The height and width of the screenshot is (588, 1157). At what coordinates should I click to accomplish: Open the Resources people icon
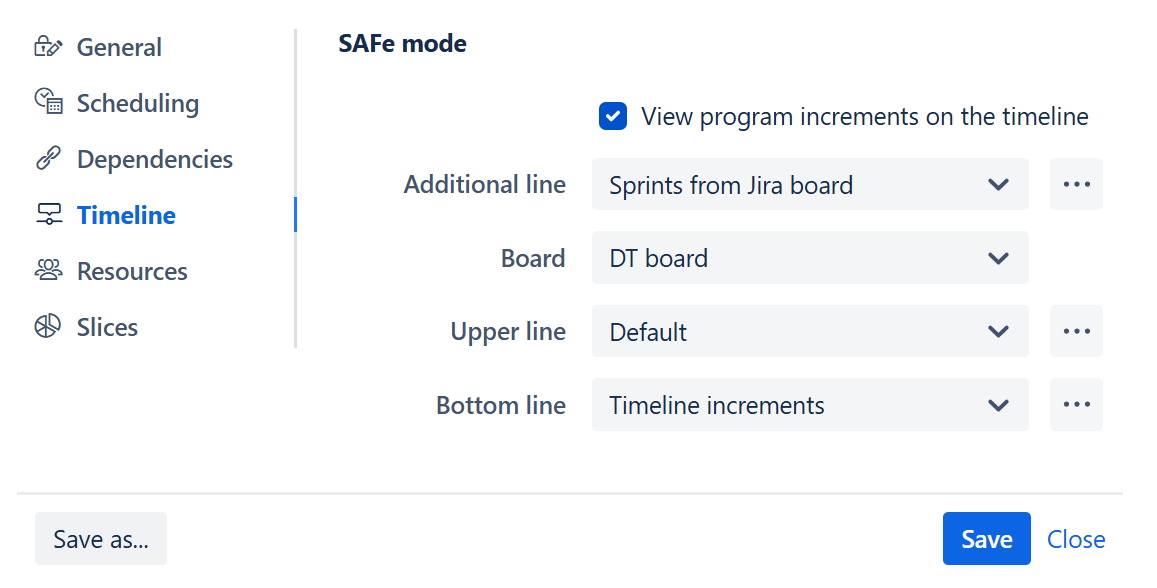pyautogui.click(x=48, y=270)
